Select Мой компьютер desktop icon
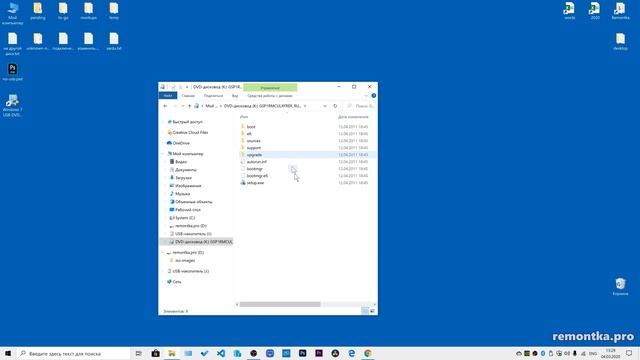Screen dimensions: 640x360 click(x=13, y=13)
